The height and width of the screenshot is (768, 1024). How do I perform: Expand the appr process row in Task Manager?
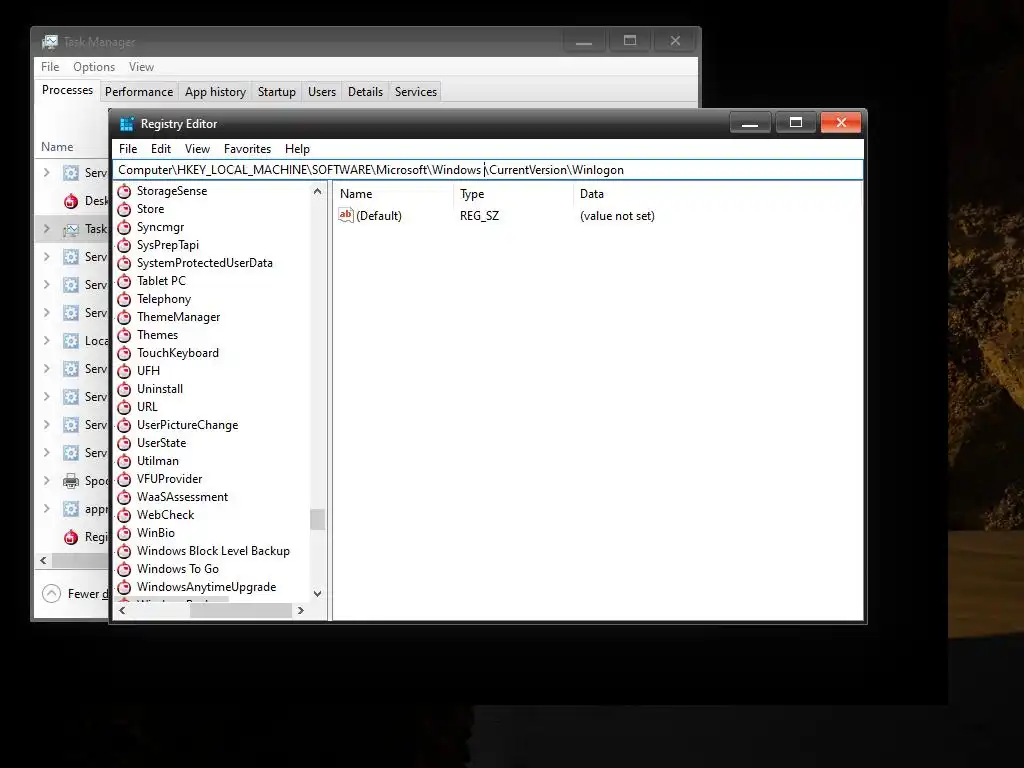(46, 508)
